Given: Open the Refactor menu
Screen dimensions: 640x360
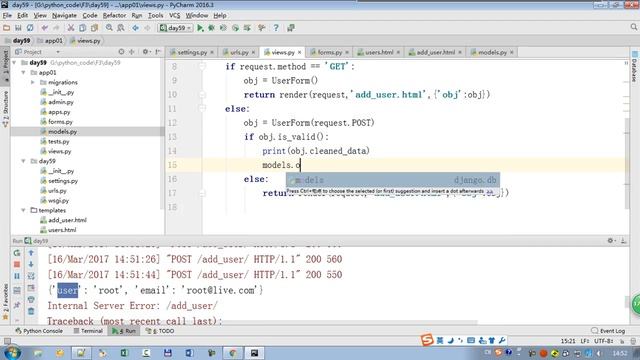Looking at the screenshot, I should tap(114, 16).
